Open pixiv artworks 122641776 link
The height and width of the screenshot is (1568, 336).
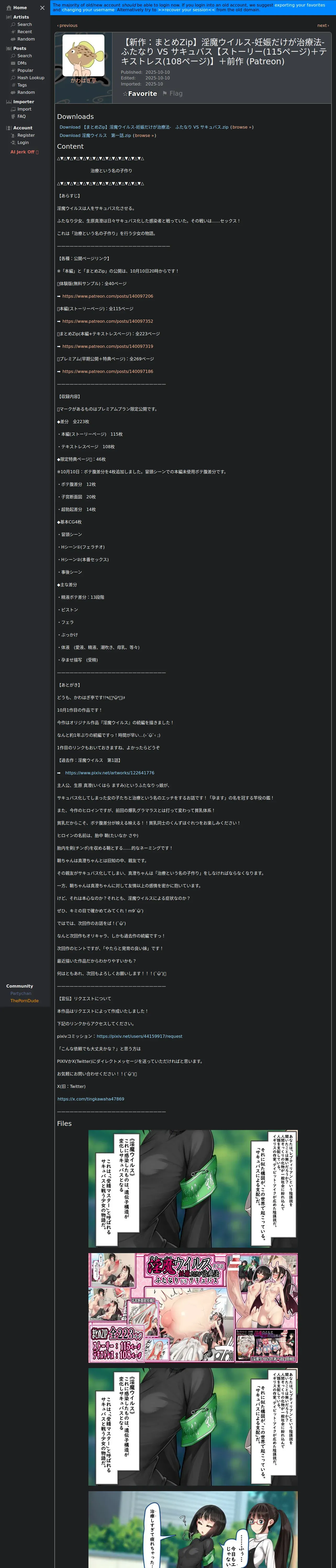pyautogui.click(x=110, y=773)
